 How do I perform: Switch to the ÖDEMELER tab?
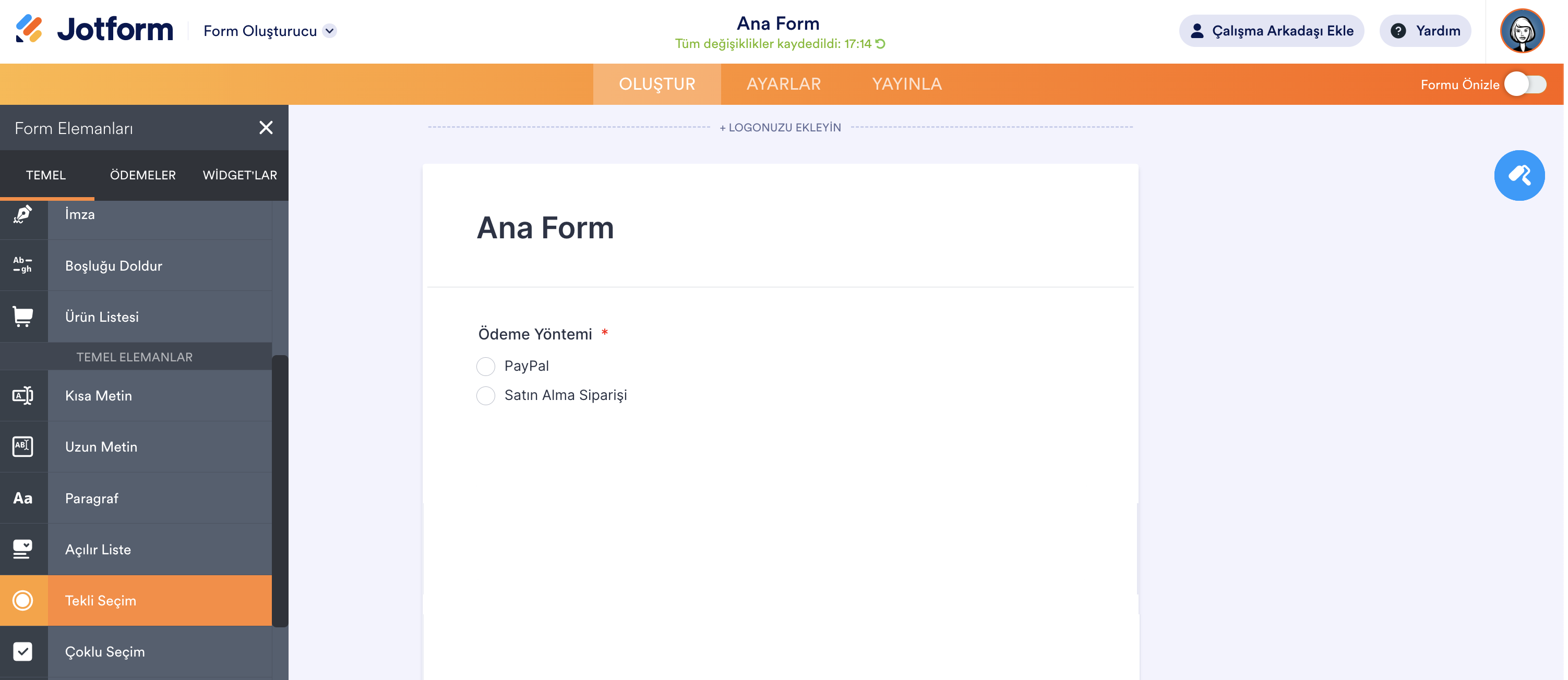point(142,175)
